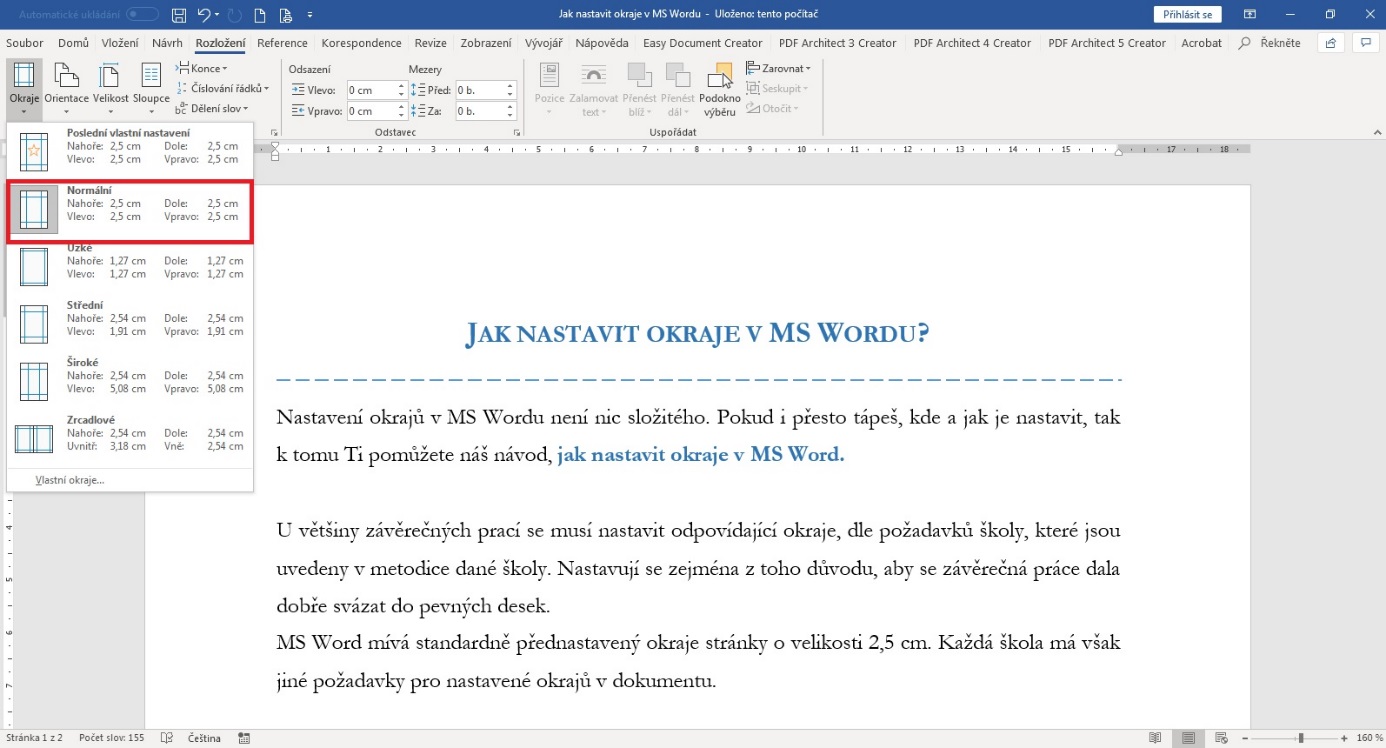Screen dimensions: 1386x748
Task: Open the PDF Architect 5 Creator tab
Action: pos(1107,43)
